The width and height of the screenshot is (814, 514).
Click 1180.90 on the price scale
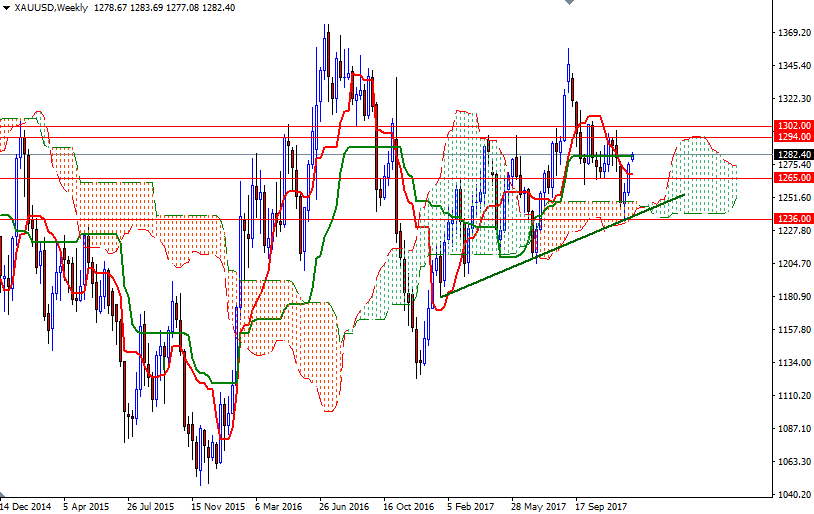(x=793, y=297)
